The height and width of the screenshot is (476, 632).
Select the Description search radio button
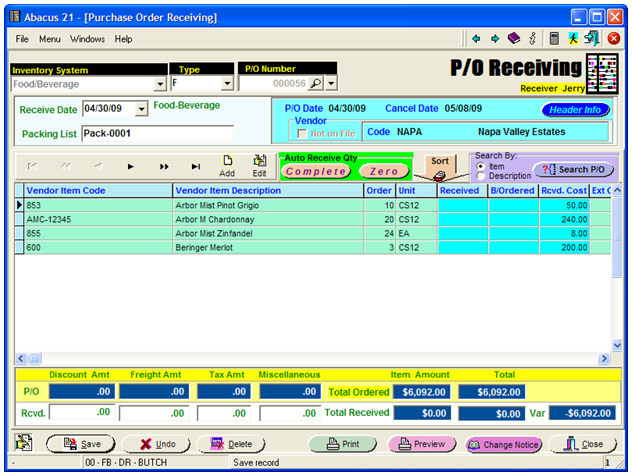[x=480, y=176]
